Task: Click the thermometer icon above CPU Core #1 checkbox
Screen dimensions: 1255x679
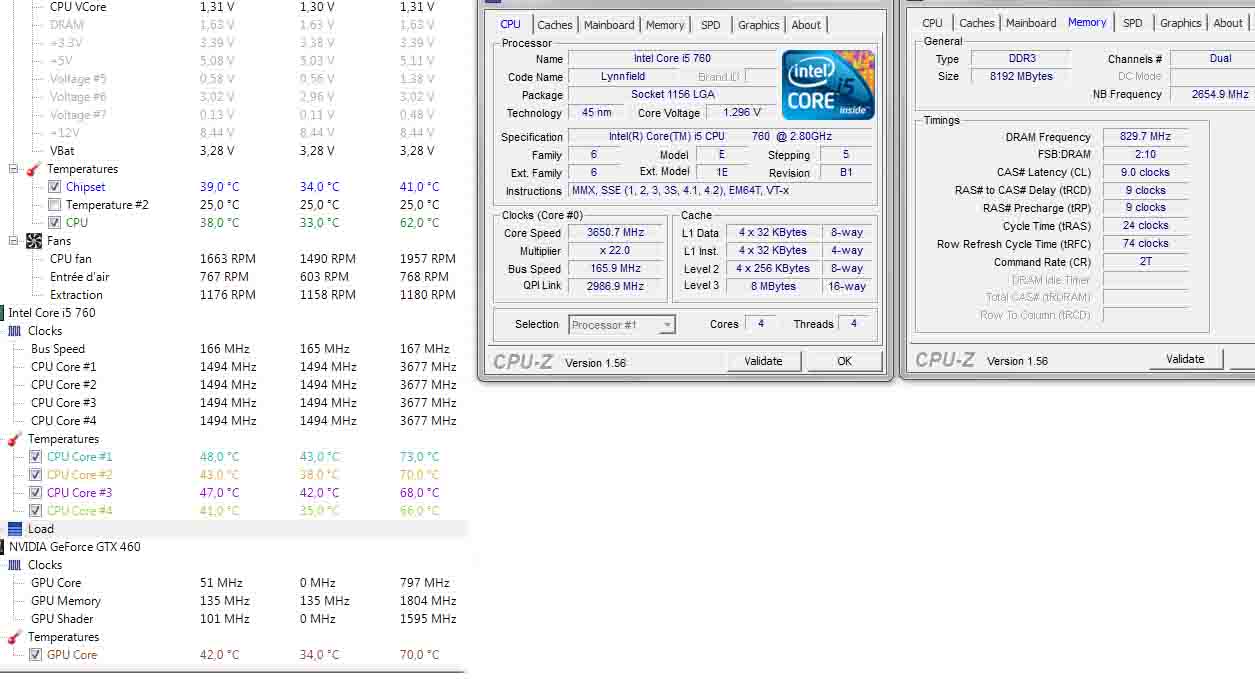Action: pyautogui.click(x=15, y=439)
